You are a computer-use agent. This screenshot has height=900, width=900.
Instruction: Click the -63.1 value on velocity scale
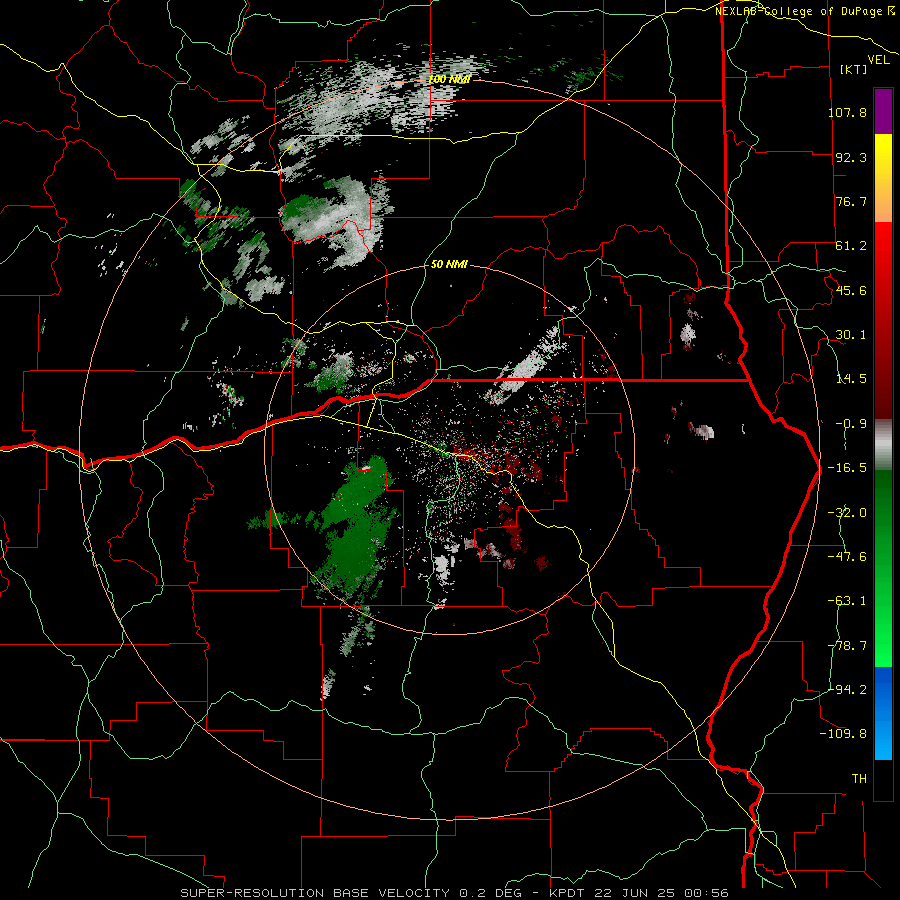847,601
